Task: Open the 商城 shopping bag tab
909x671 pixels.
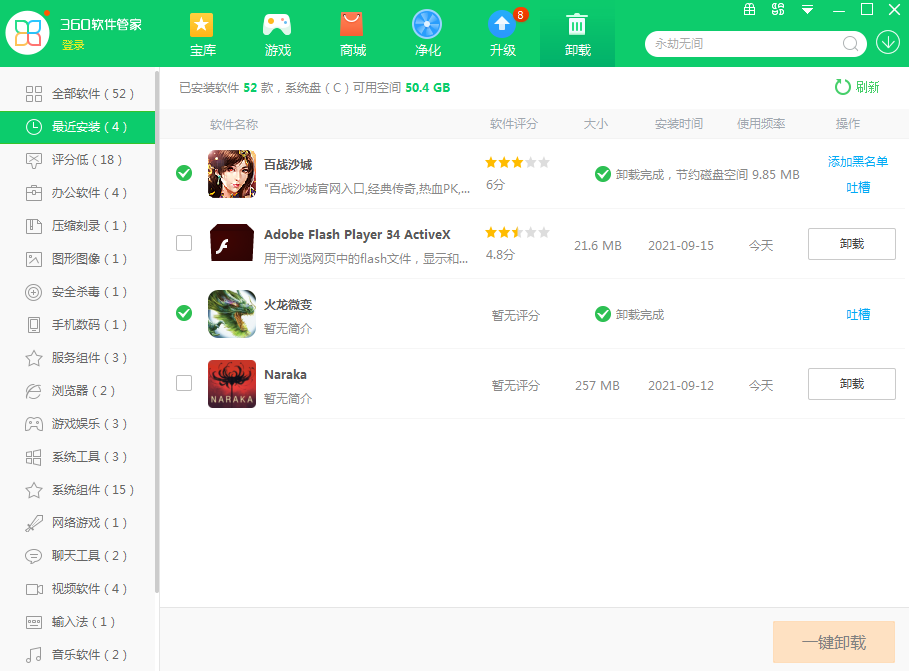Action: pos(352,34)
